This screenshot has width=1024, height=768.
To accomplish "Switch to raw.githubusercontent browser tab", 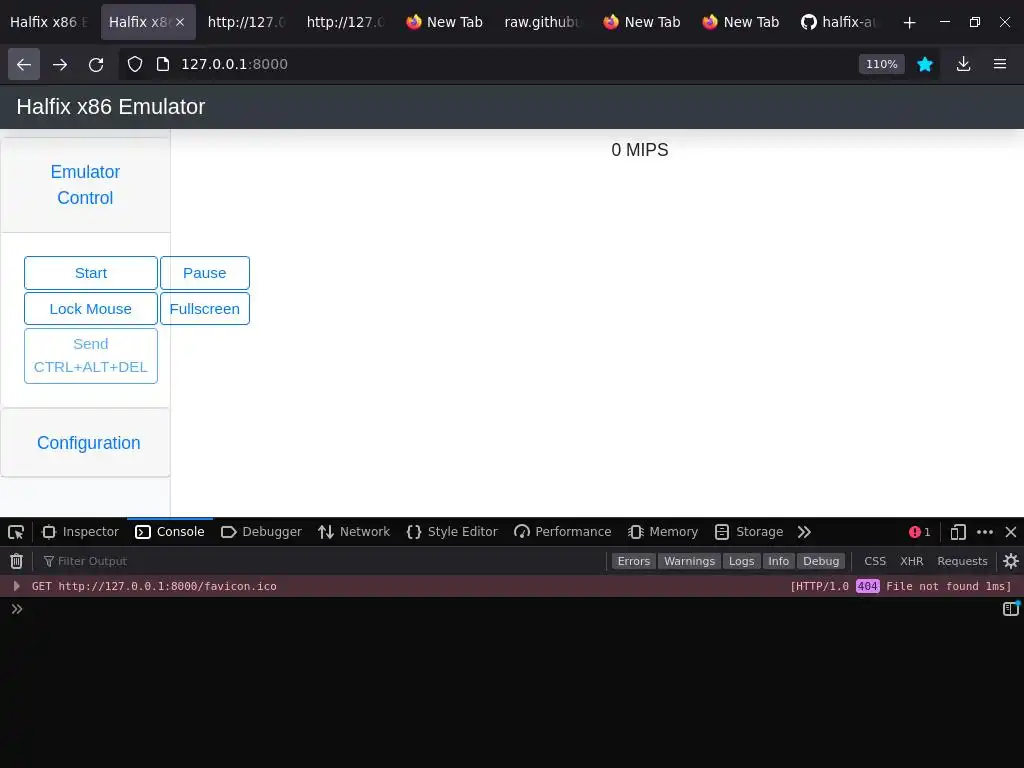I will [x=542, y=22].
